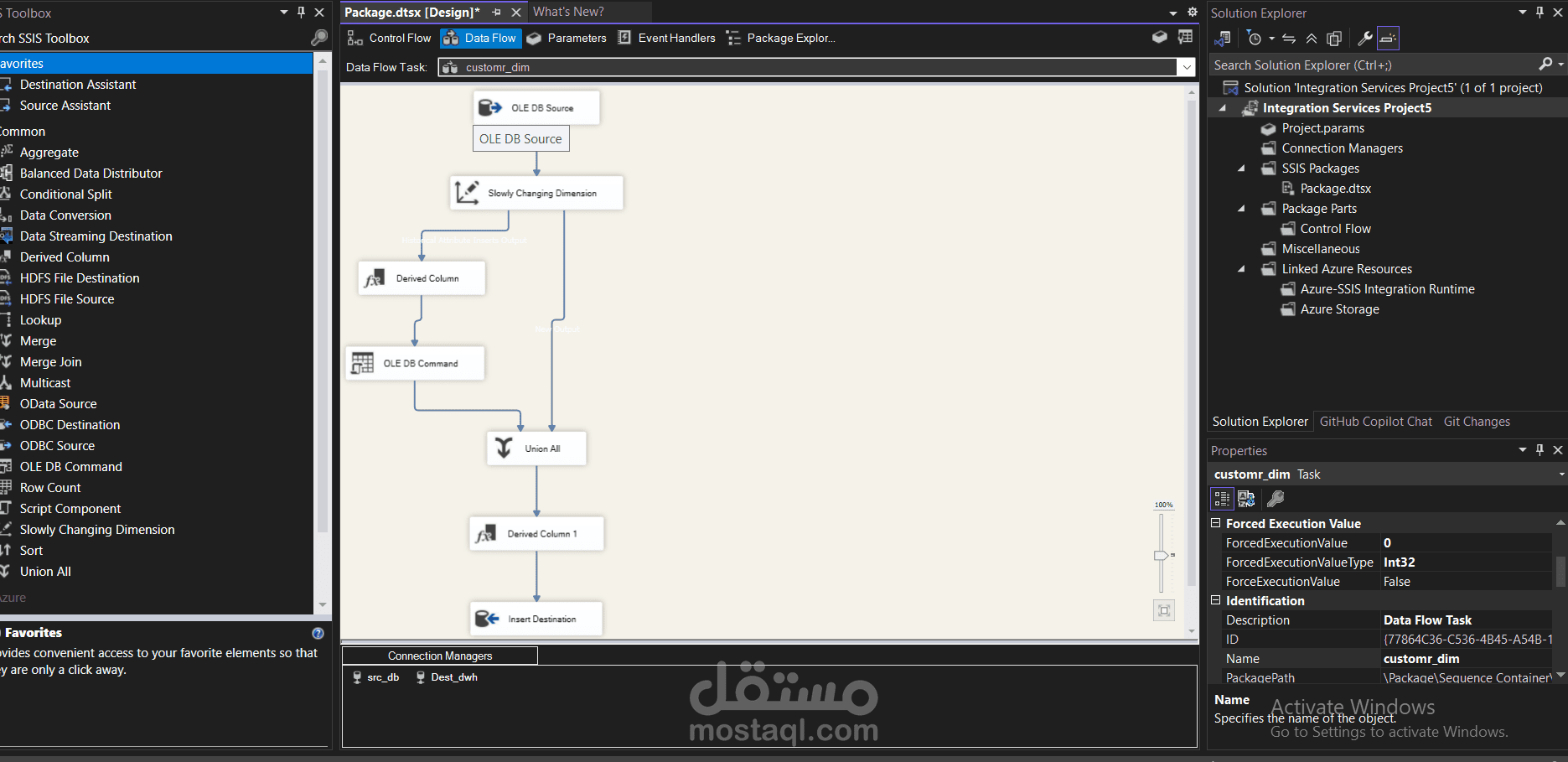The width and height of the screenshot is (1568, 762).
Task: Click the Switch Views icon in Solution Explorer
Action: pyautogui.click(x=1223, y=39)
